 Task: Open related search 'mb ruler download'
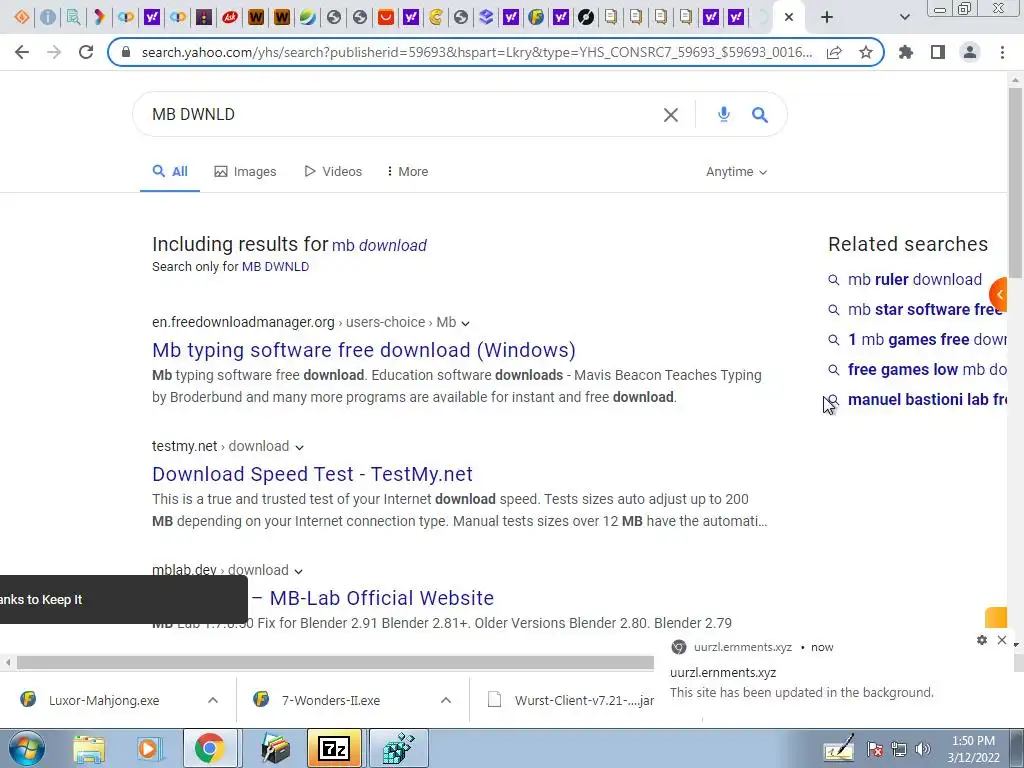point(914,280)
